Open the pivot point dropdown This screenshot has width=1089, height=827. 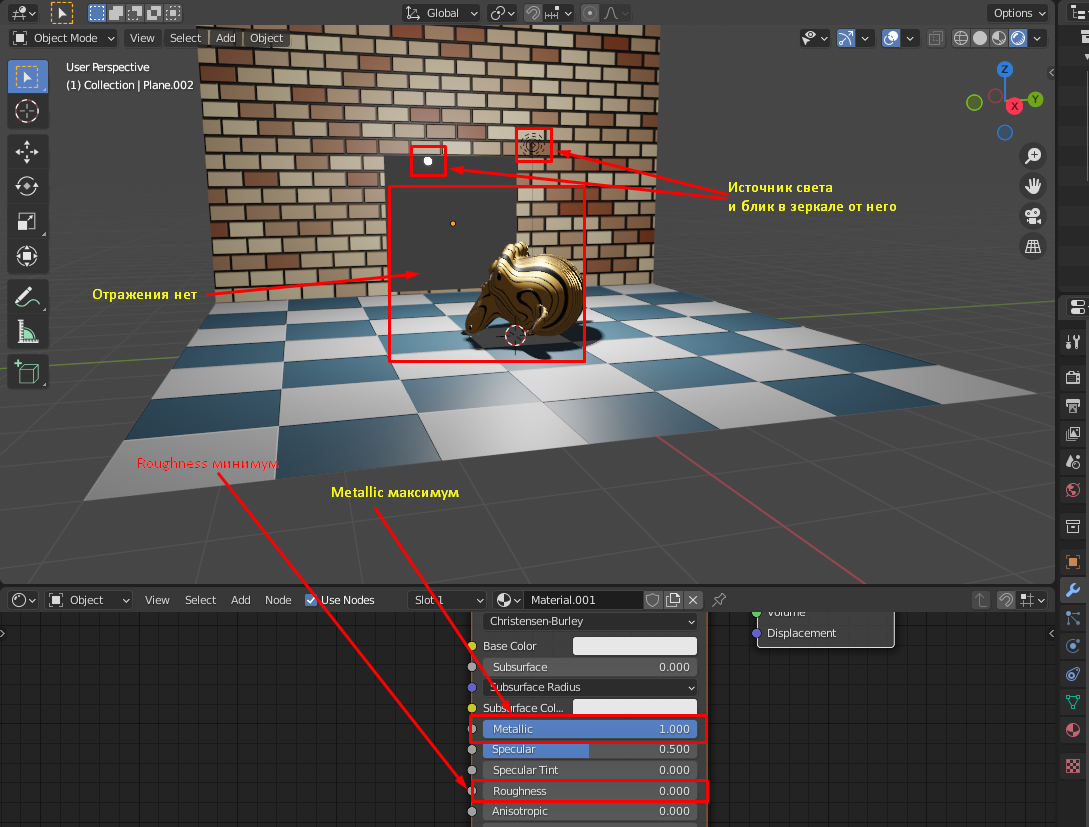pos(502,13)
